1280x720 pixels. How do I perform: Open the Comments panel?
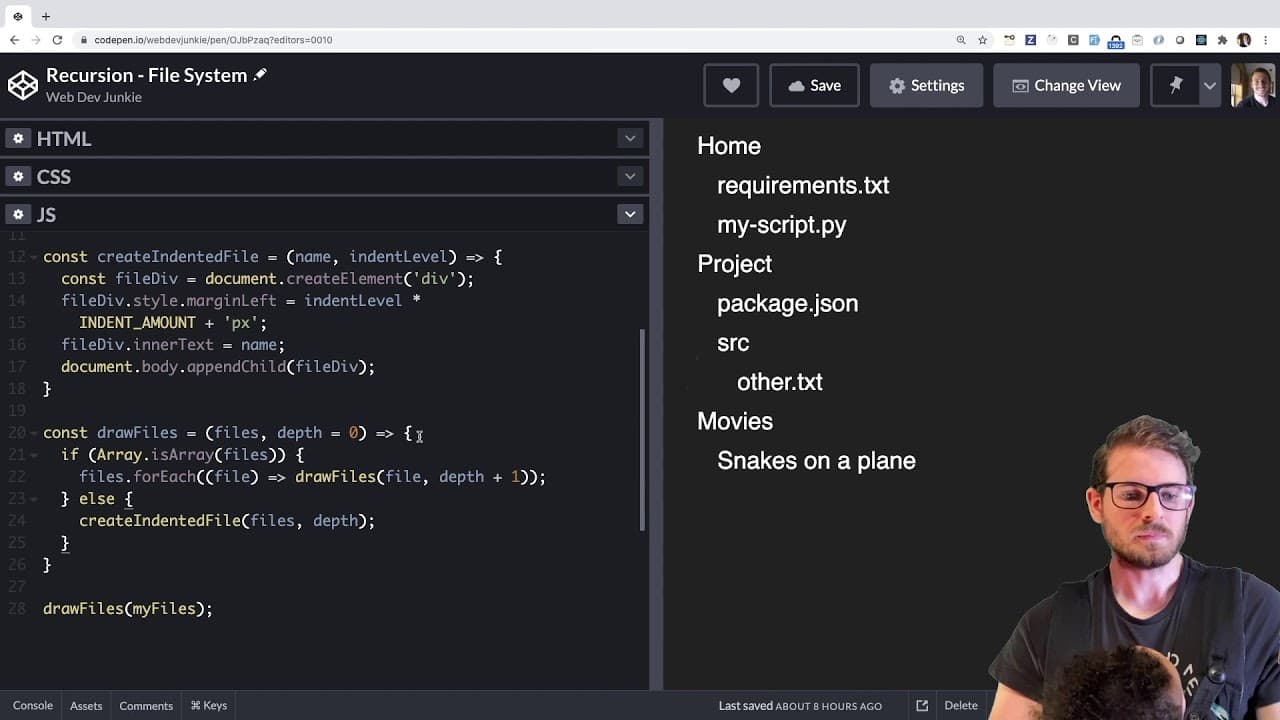click(146, 705)
